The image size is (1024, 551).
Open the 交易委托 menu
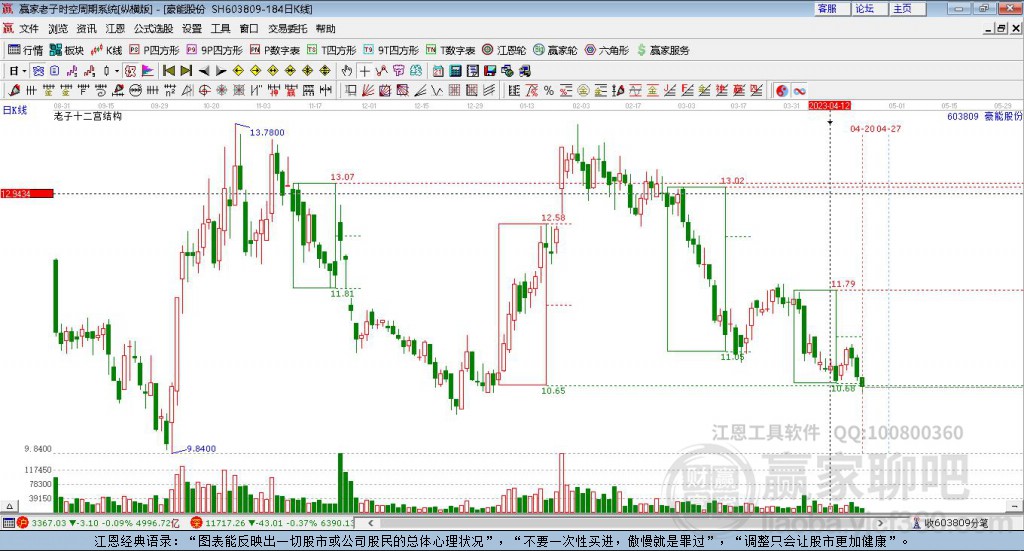pos(287,29)
